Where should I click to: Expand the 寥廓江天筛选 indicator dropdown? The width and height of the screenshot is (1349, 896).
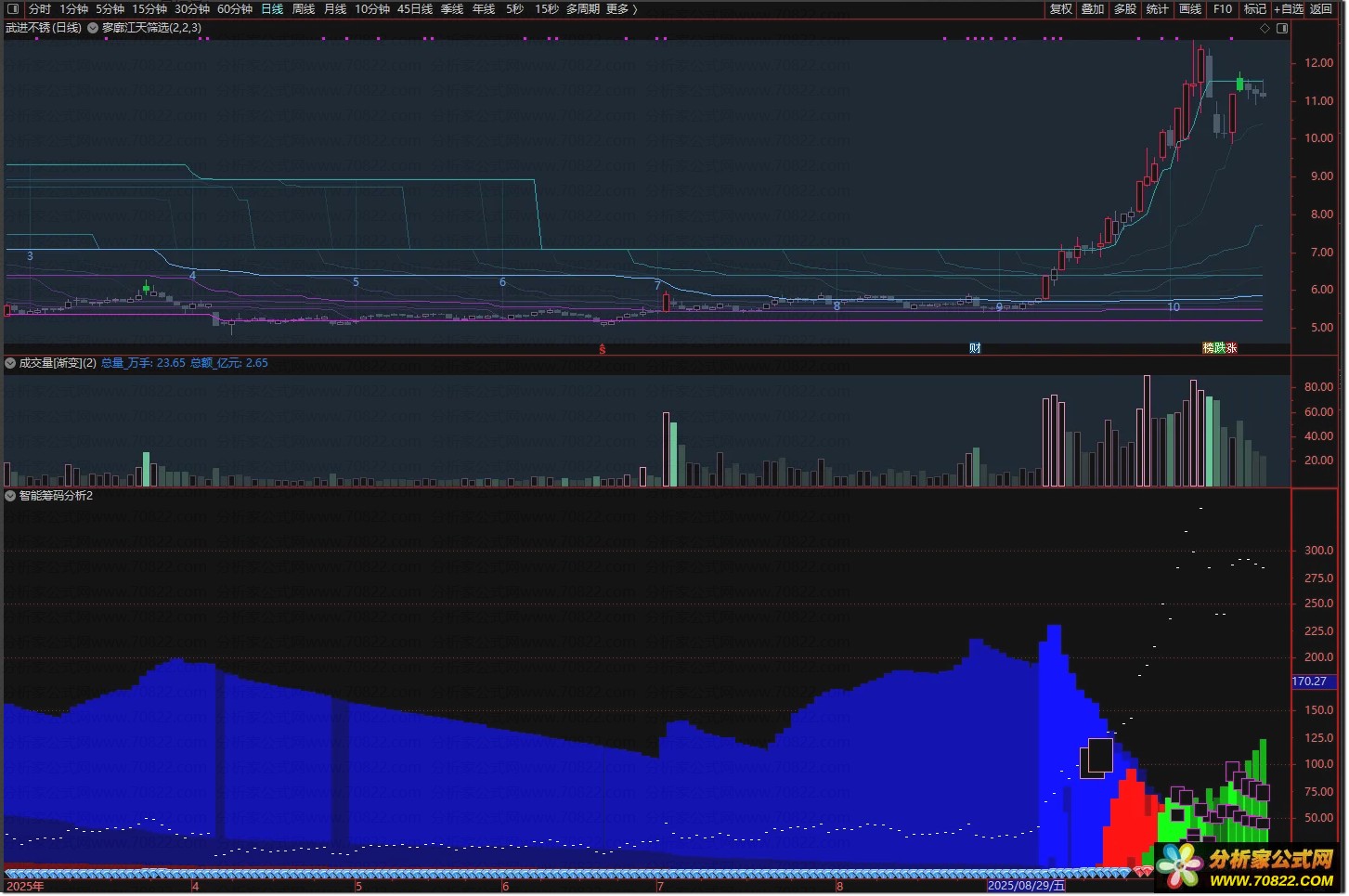[93, 28]
